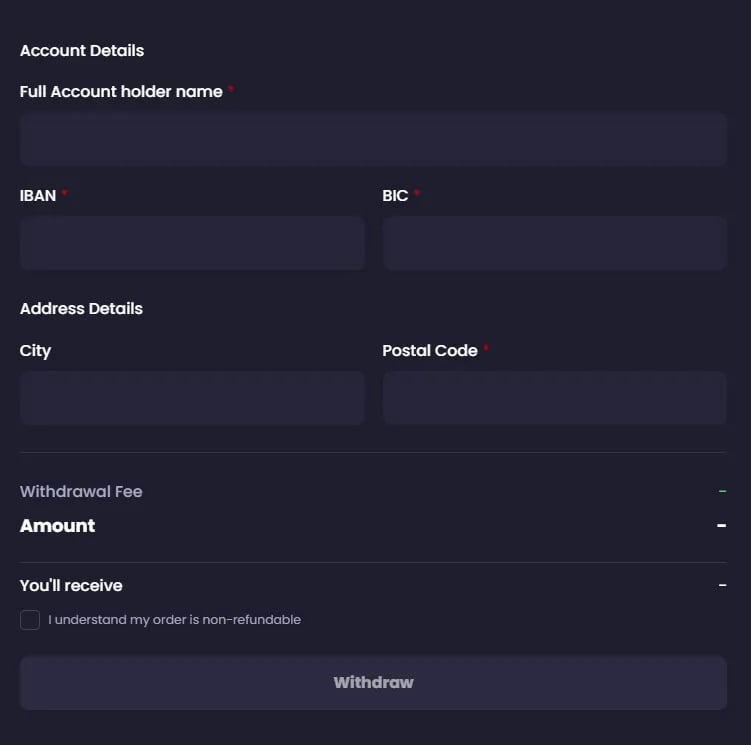Click into the City input field
This screenshot has width=751, height=745.
(192, 398)
